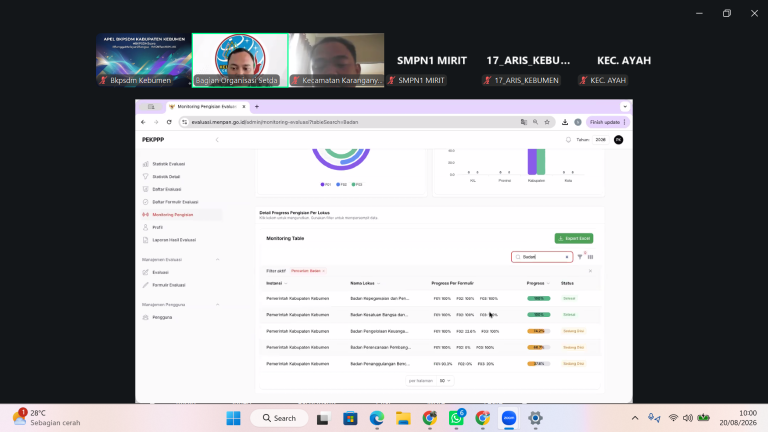The height and width of the screenshot is (432, 768).
Task: Open Formulir Evaluasi under Manajemen Evaluasi
Action: click(168, 285)
